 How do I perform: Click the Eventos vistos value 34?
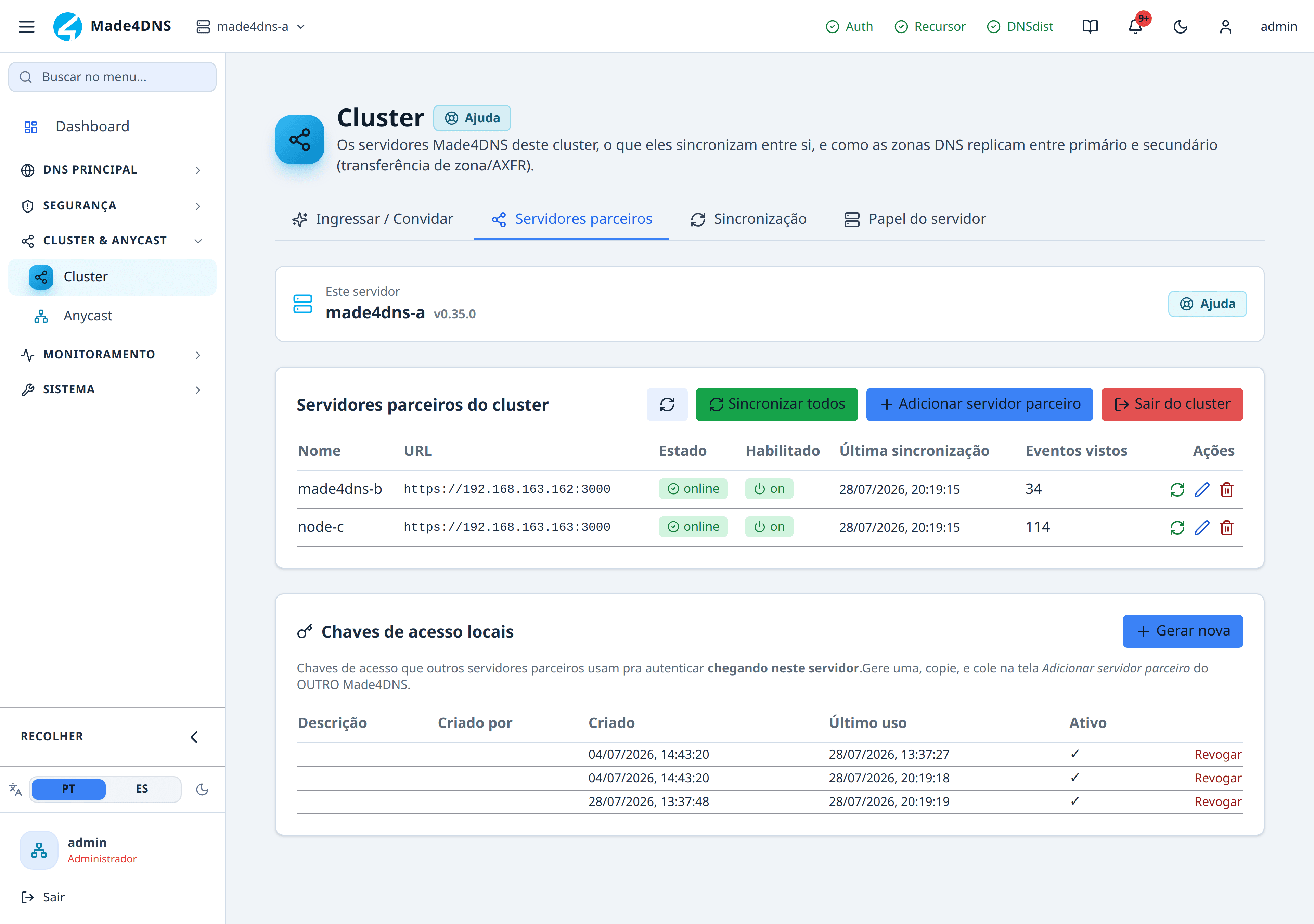pos(1033,489)
